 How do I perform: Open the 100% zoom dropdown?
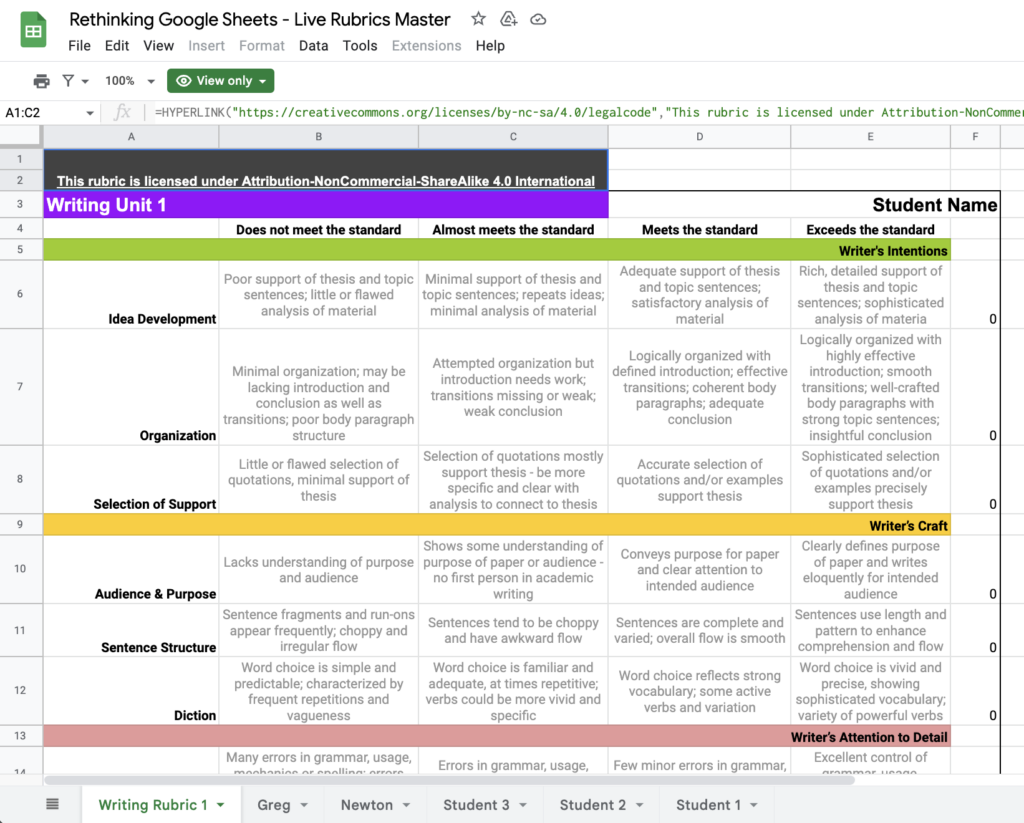[x=130, y=81]
